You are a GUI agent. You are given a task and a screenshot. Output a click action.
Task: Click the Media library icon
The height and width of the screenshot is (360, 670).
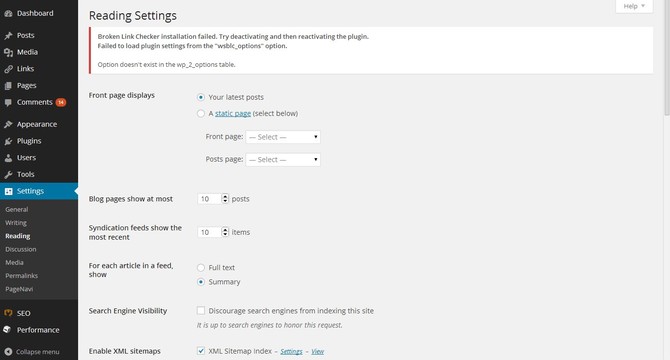point(8,52)
